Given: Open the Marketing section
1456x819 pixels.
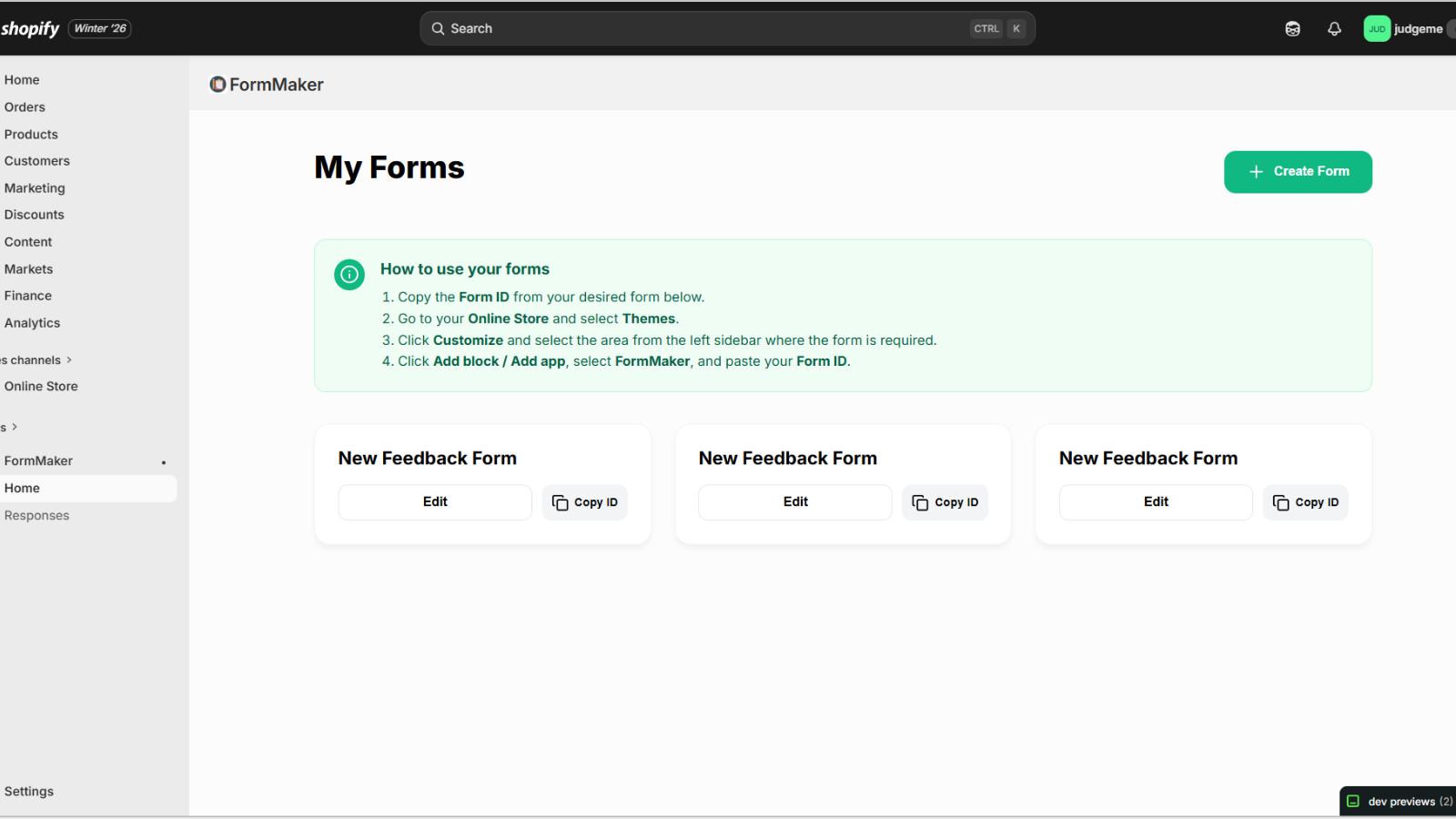Looking at the screenshot, I should [35, 188].
